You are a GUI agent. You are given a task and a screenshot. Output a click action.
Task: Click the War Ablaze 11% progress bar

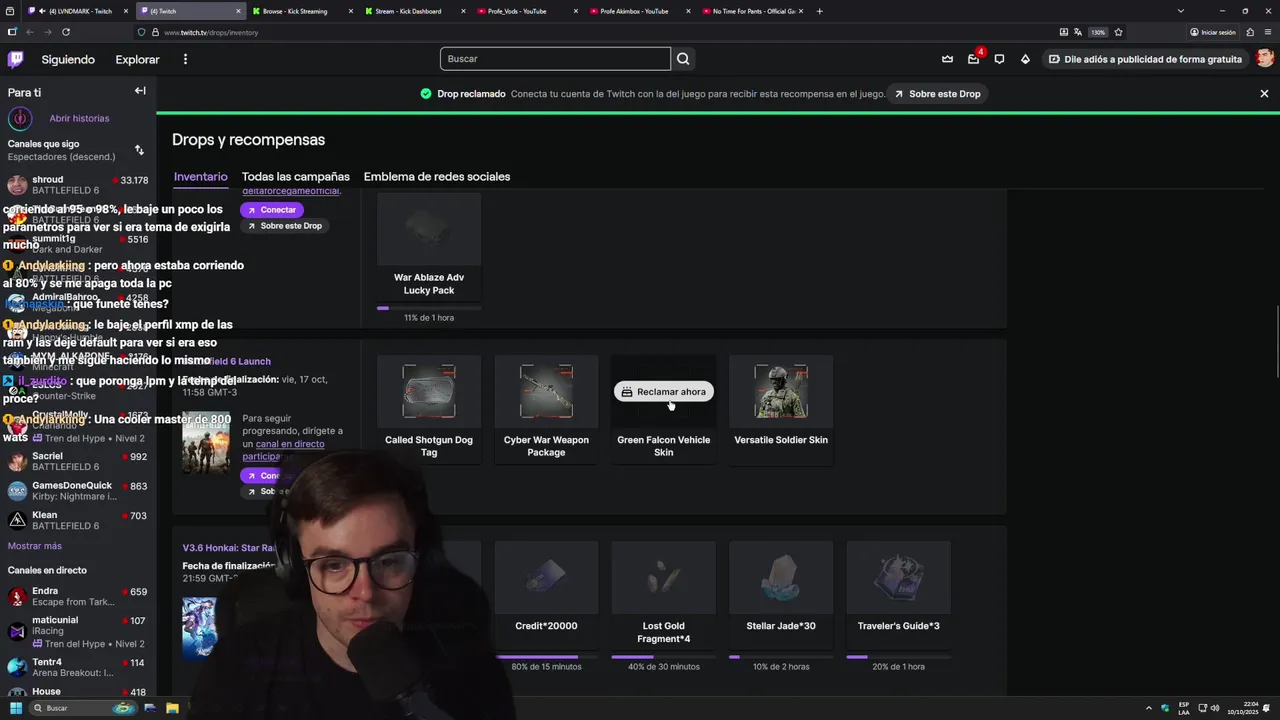pyautogui.click(x=429, y=308)
